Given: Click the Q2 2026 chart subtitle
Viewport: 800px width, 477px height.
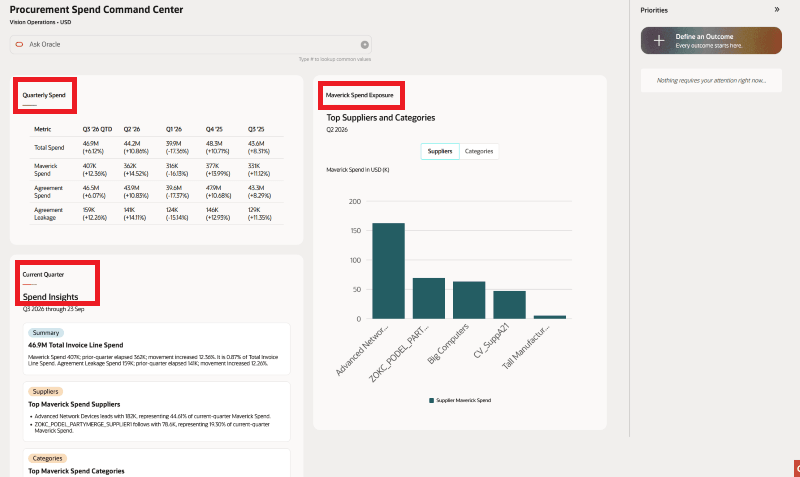Looking at the screenshot, I should click(337, 130).
